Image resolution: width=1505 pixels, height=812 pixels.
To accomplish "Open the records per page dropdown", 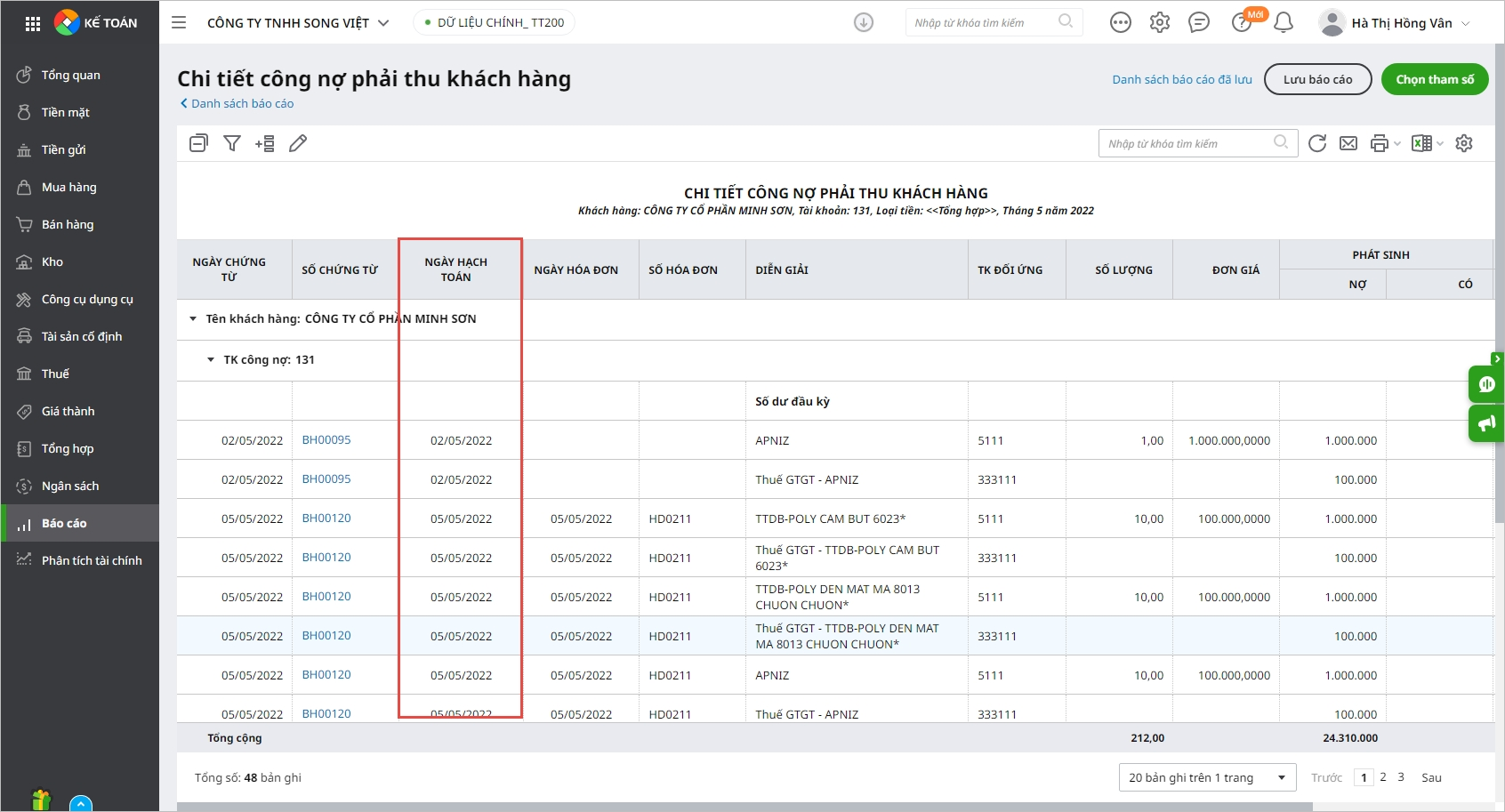I will coord(1206,777).
